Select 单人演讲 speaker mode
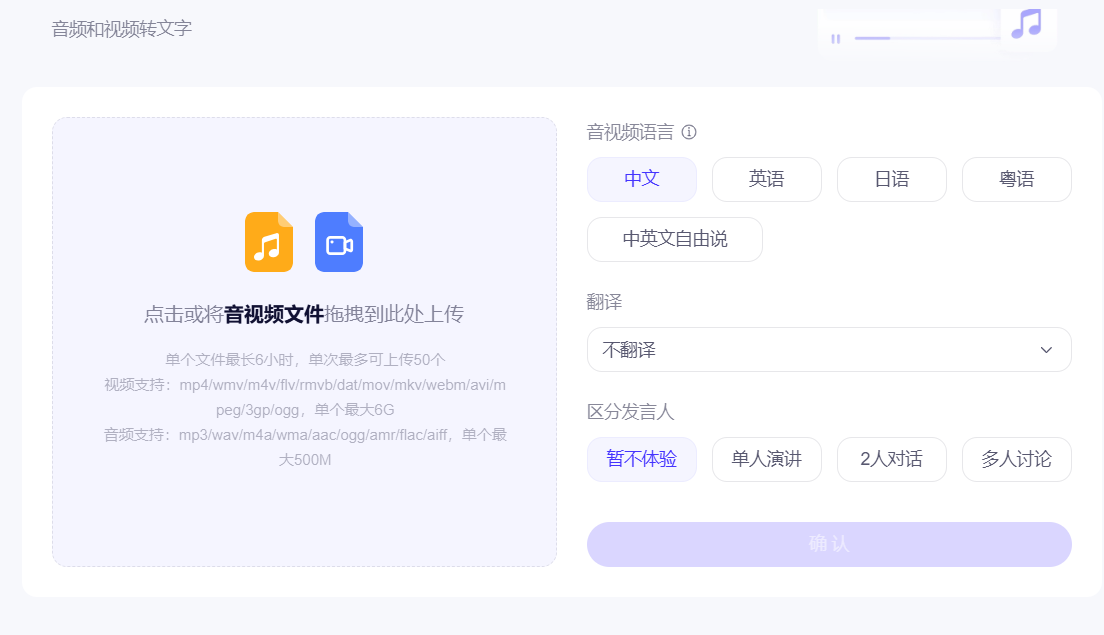Screen dimensions: 1104x635 (x=766, y=459)
